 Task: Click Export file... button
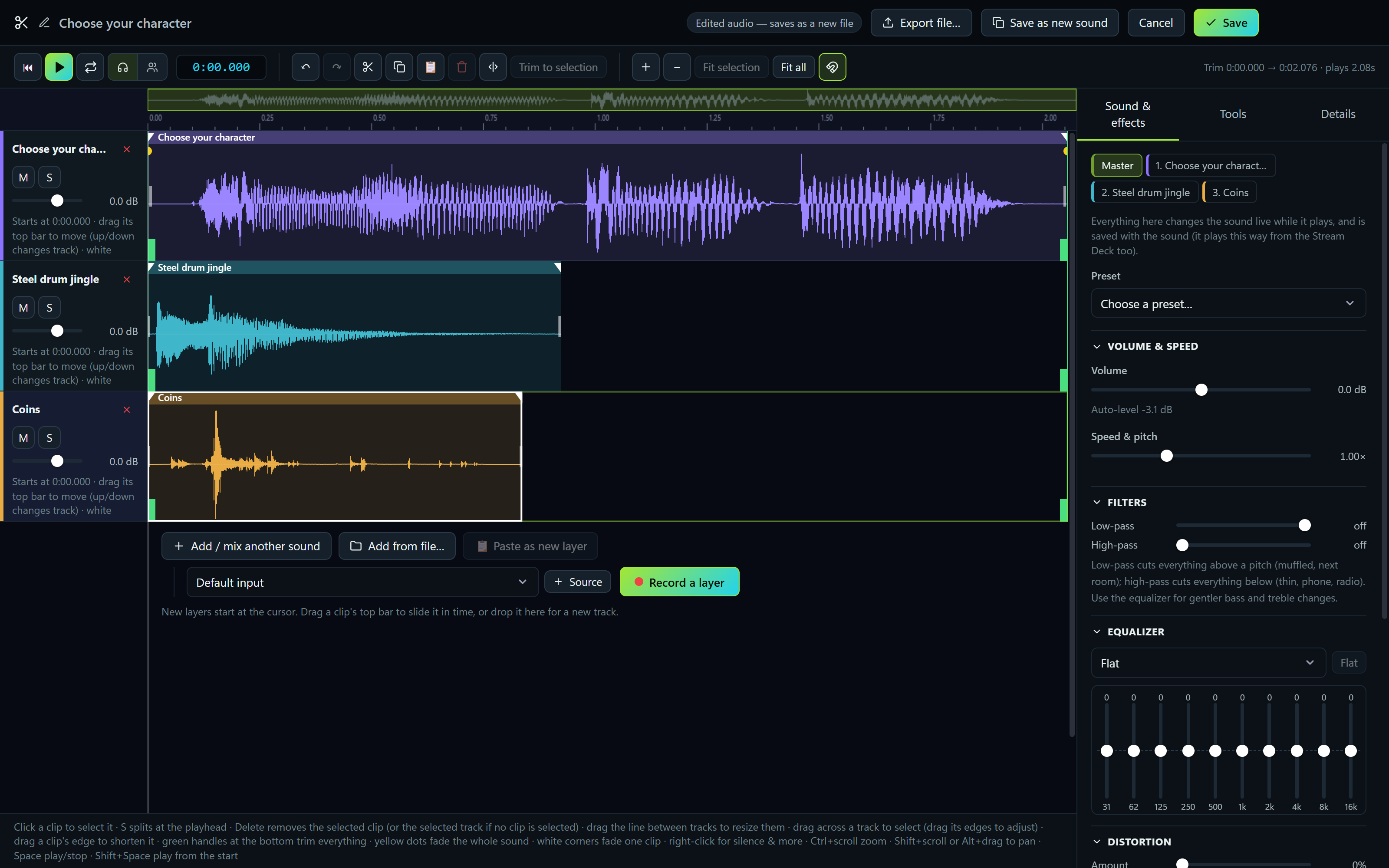pyautogui.click(x=921, y=23)
